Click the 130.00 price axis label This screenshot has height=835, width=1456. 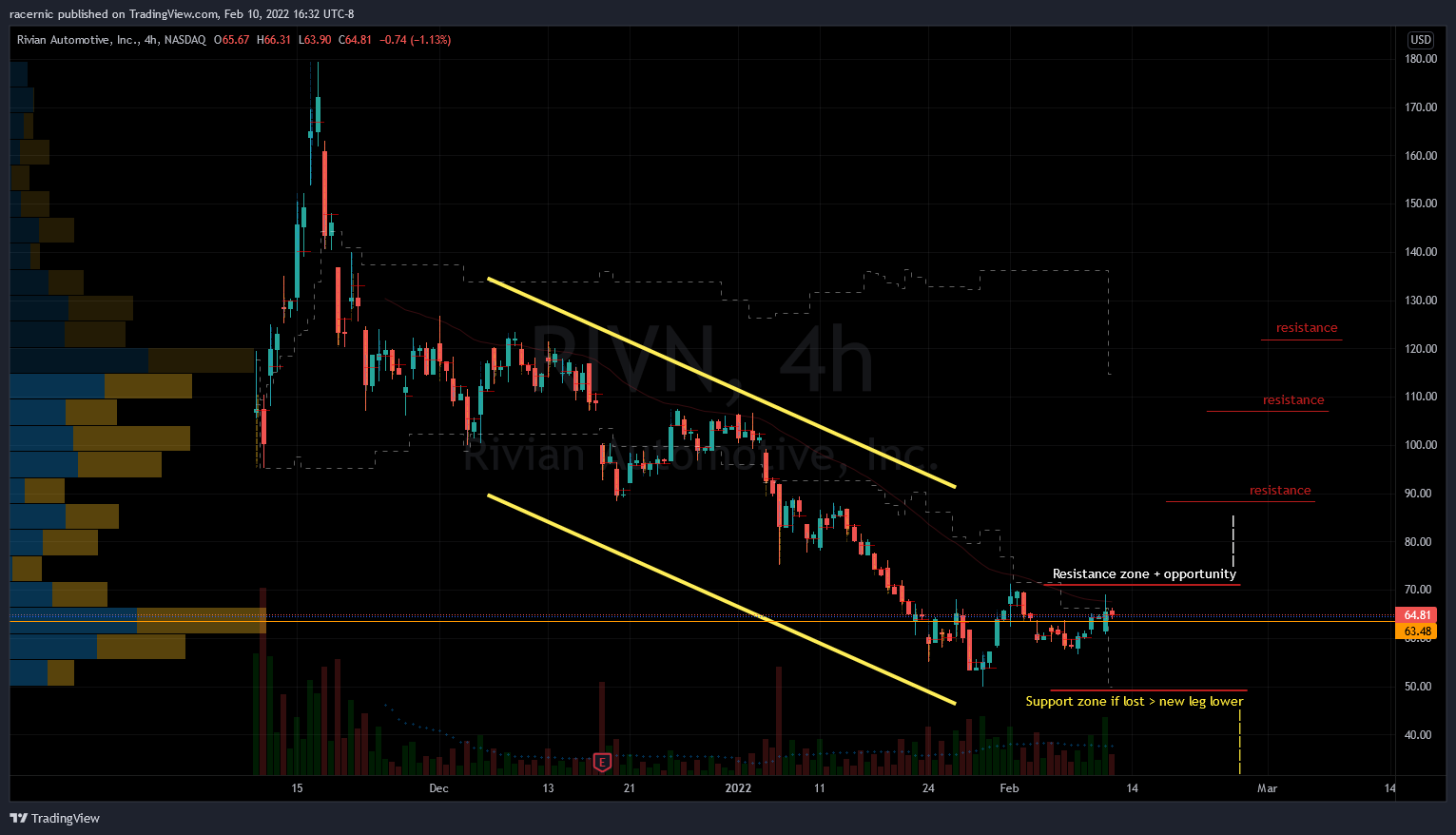tap(1421, 301)
